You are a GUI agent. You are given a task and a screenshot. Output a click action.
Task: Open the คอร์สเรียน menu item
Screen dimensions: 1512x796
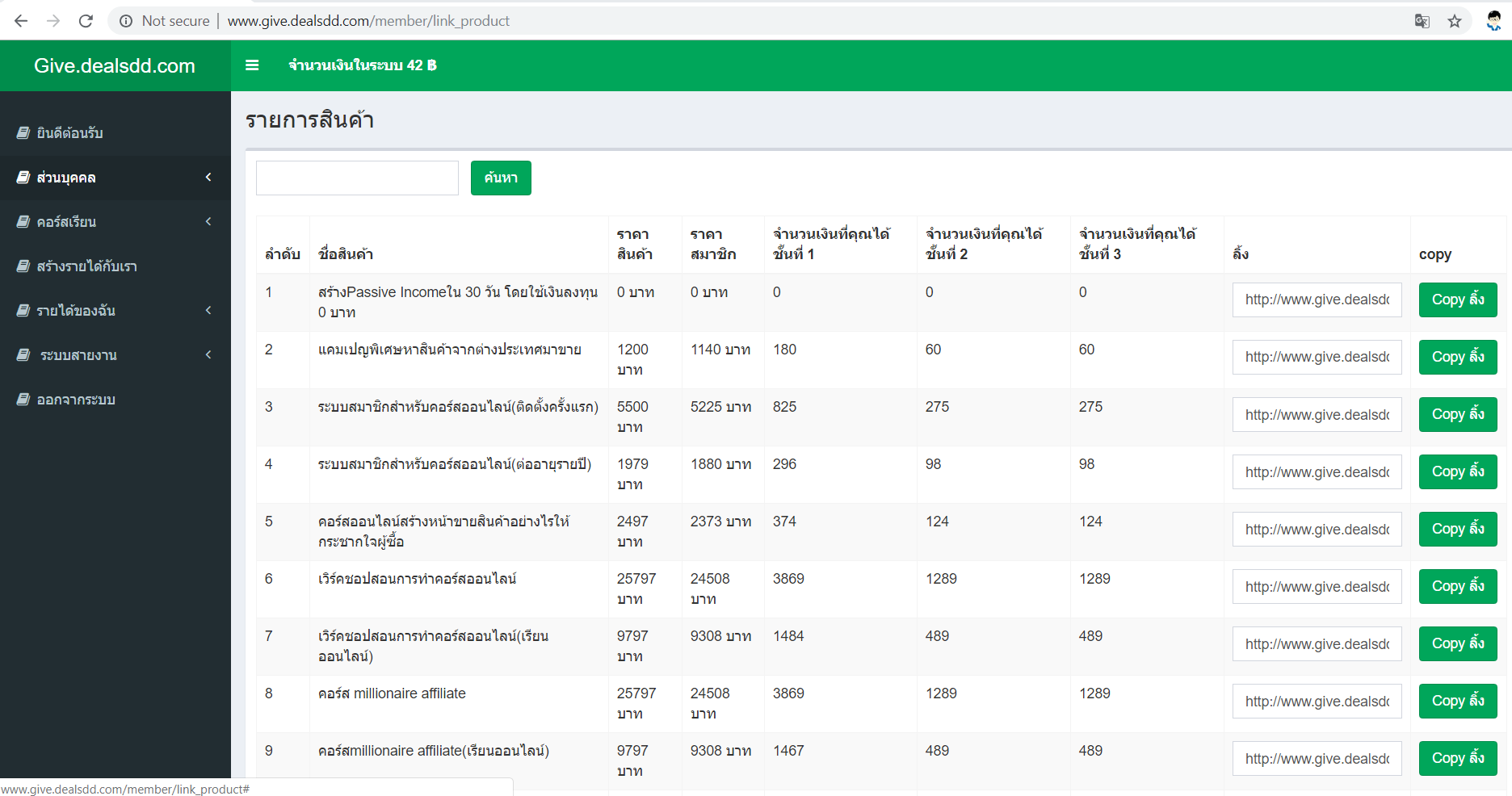point(115,221)
